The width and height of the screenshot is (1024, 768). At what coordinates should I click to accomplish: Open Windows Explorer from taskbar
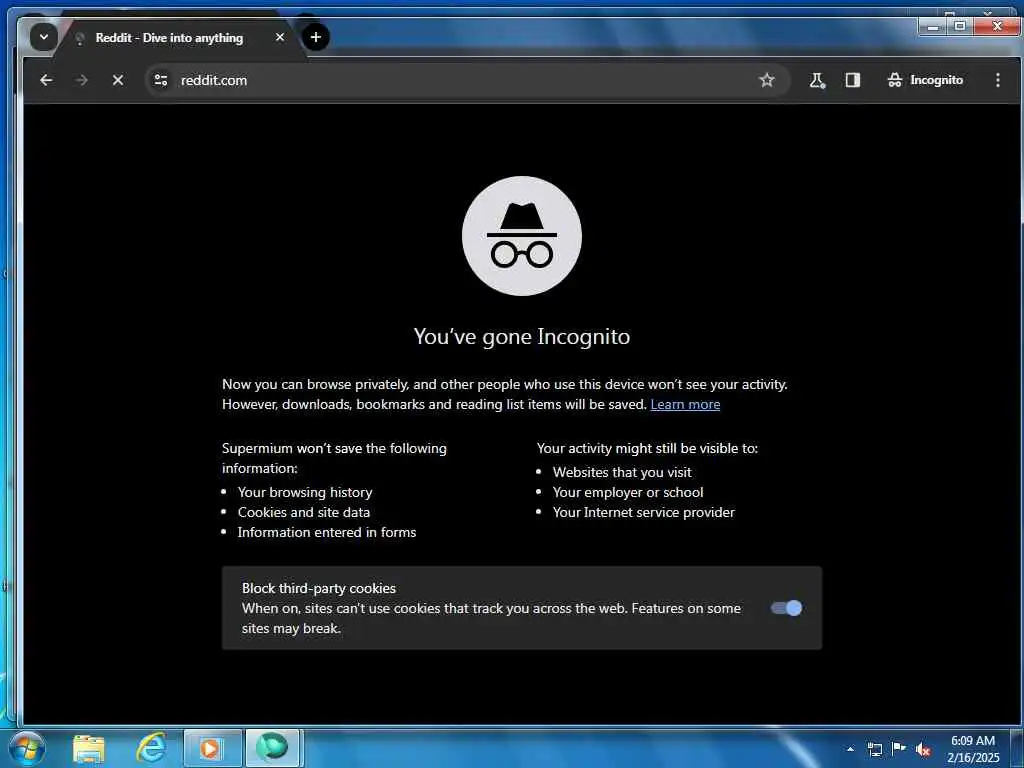point(89,748)
